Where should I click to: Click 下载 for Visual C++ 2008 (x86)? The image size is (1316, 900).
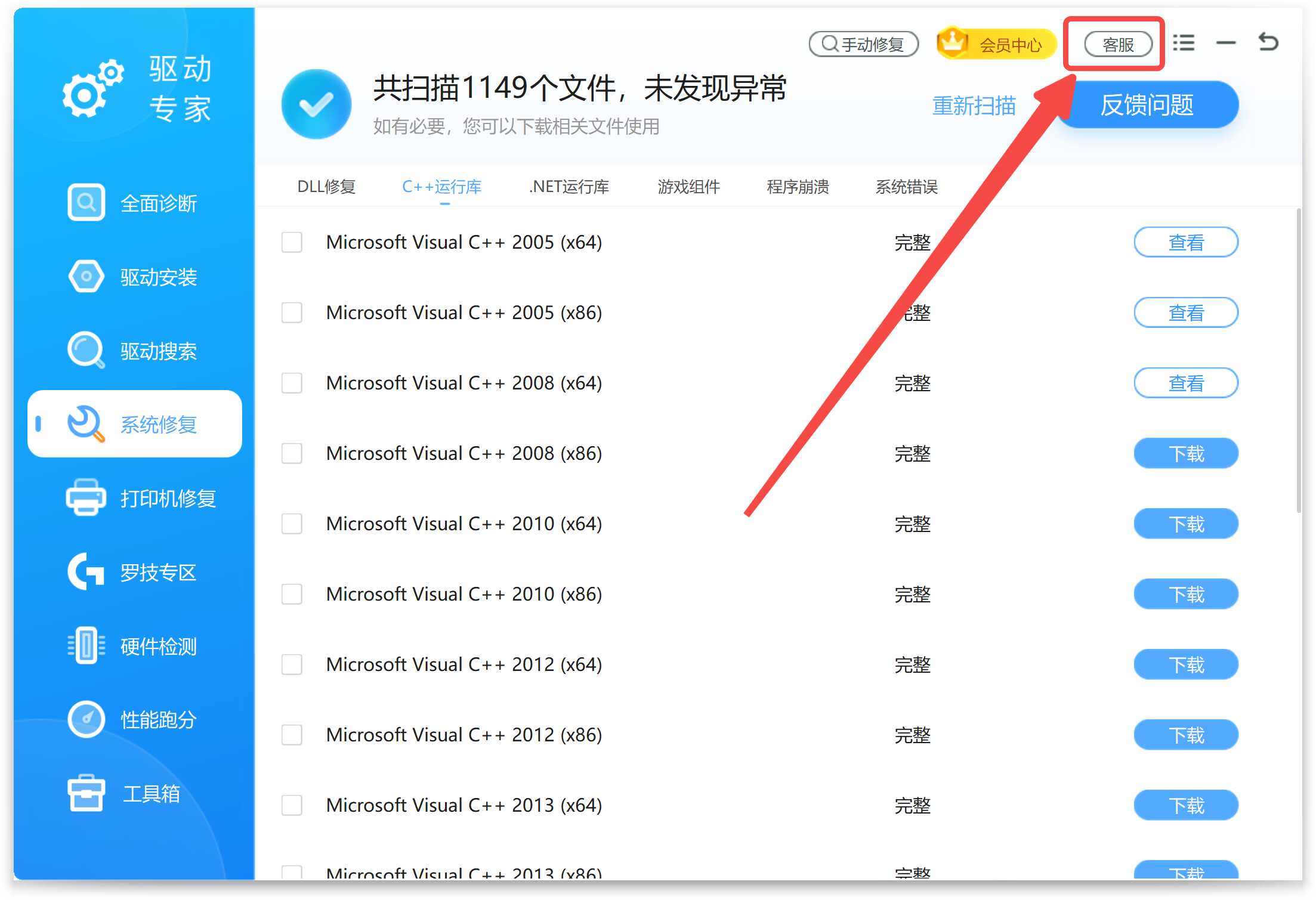pos(1186,453)
